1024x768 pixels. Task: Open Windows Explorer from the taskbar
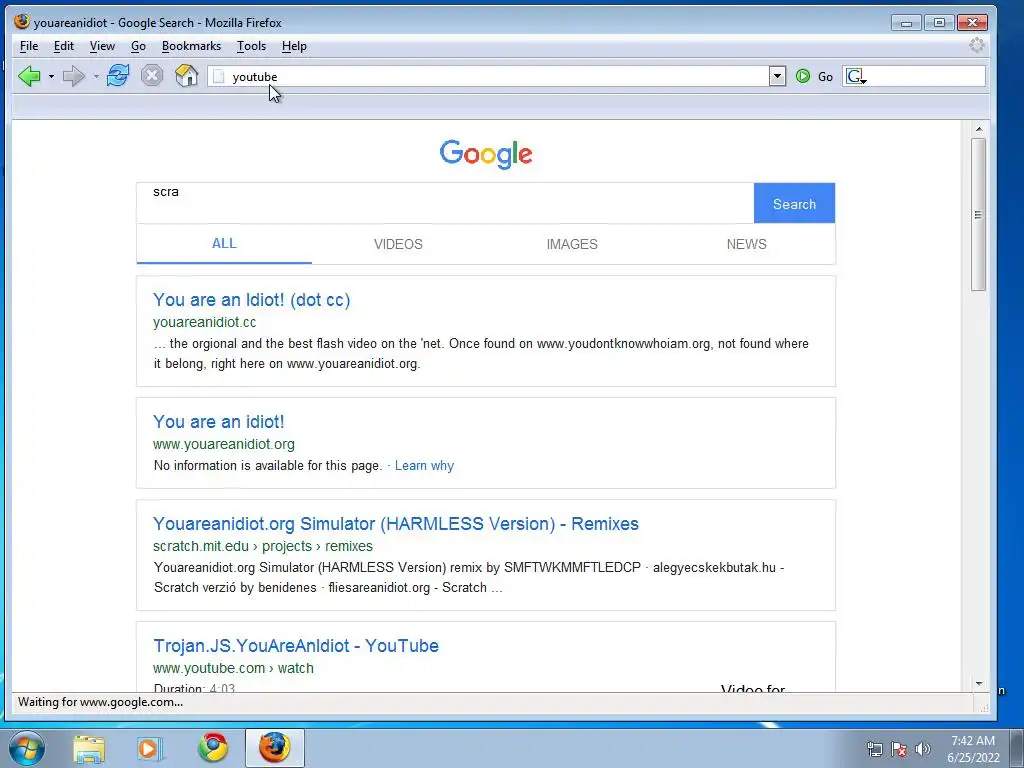click(89, 748)
